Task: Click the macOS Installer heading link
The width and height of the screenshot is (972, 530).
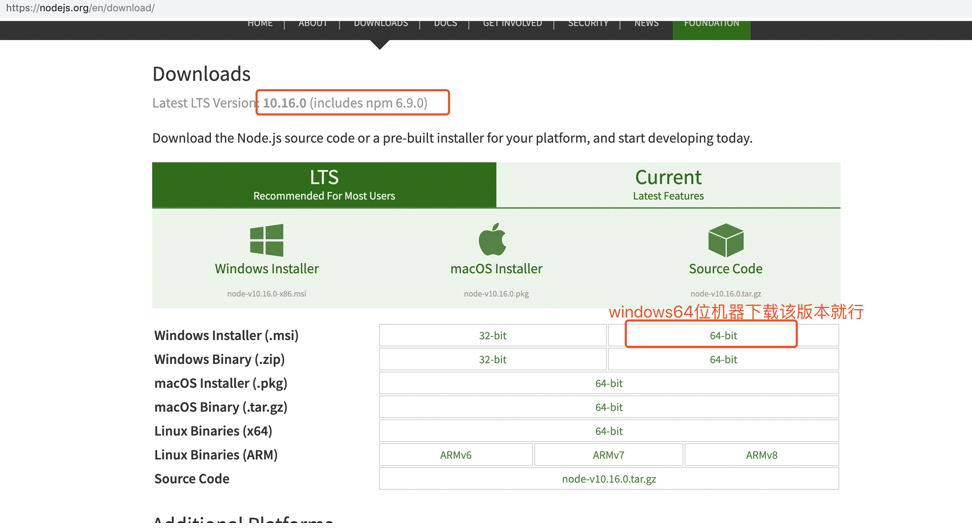Action: (x=496, y=268)
